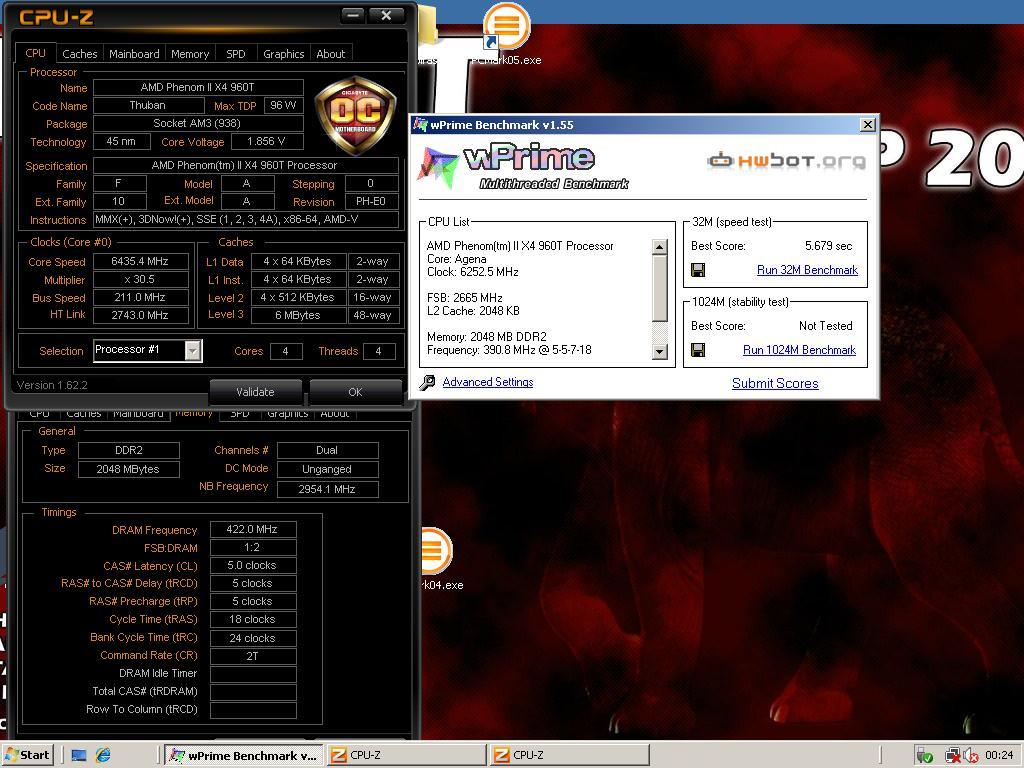
Task: Click the DRAM Frequency value 422.0 MHz
Action: click(x=253, y=530)
